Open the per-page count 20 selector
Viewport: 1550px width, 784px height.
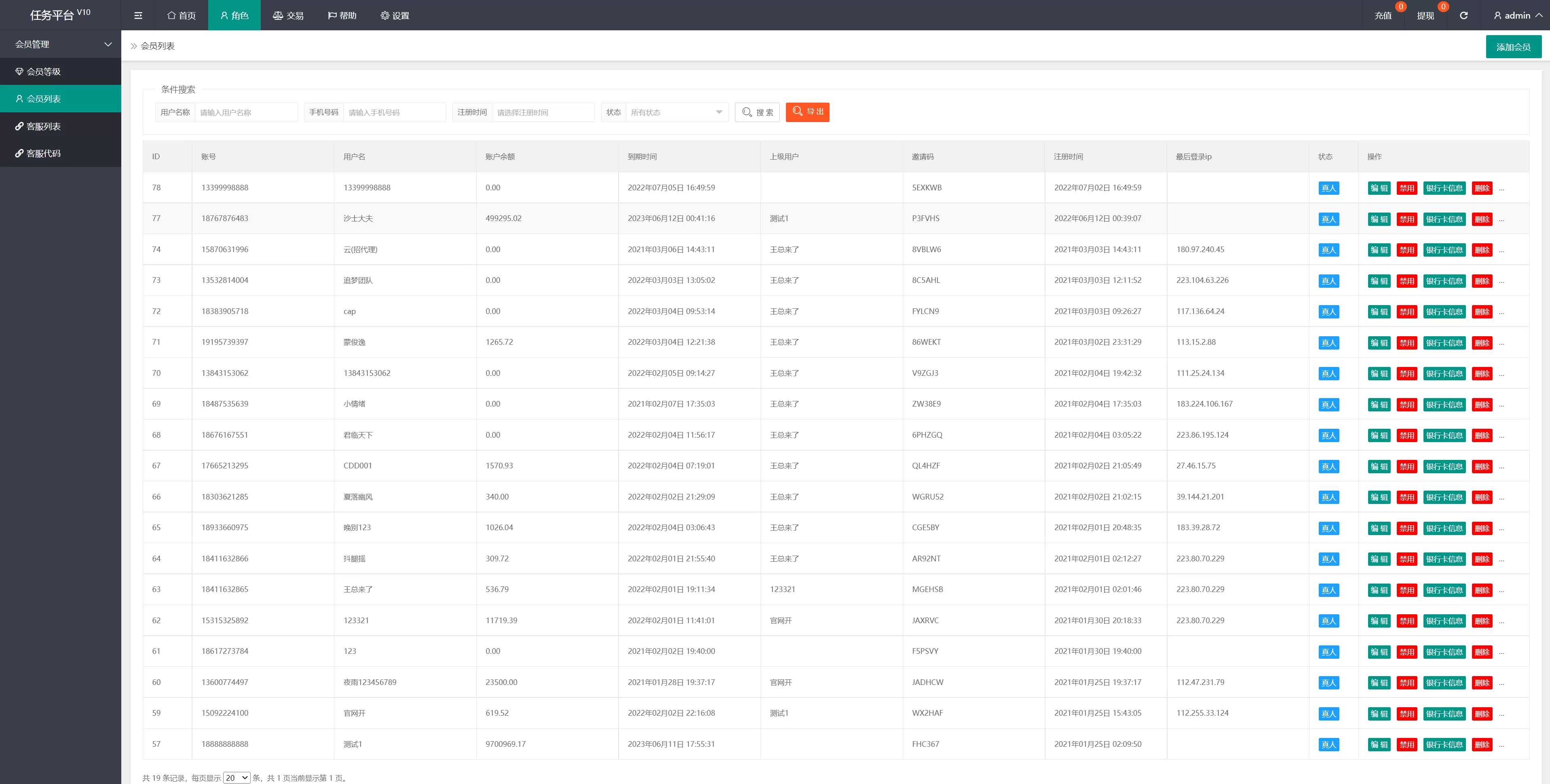tap(237, 778)
